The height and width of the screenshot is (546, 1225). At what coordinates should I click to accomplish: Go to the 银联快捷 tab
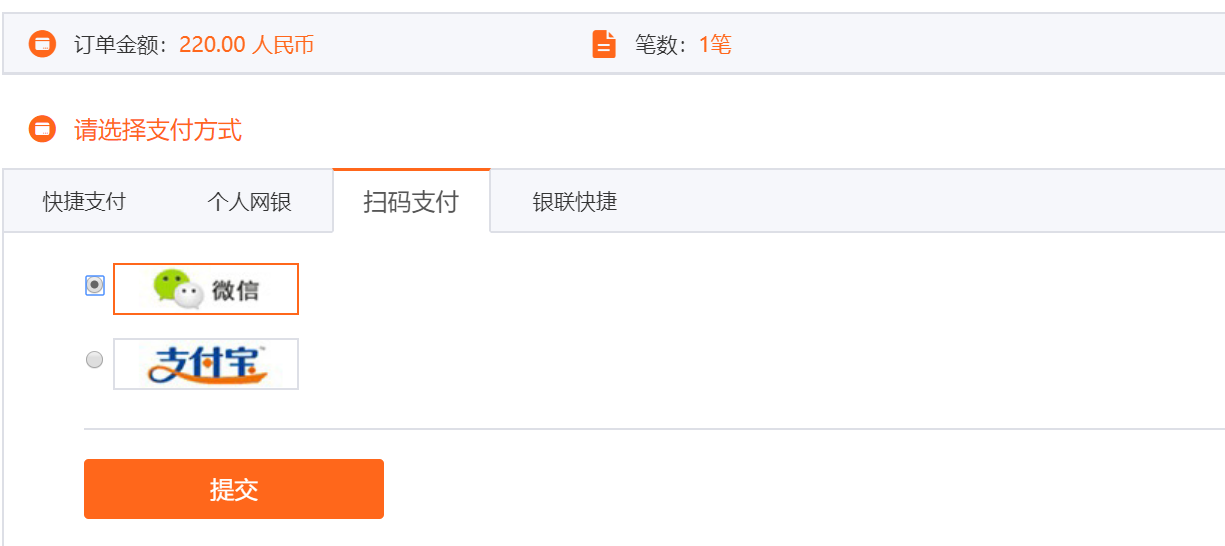click(x=575, y=202)
